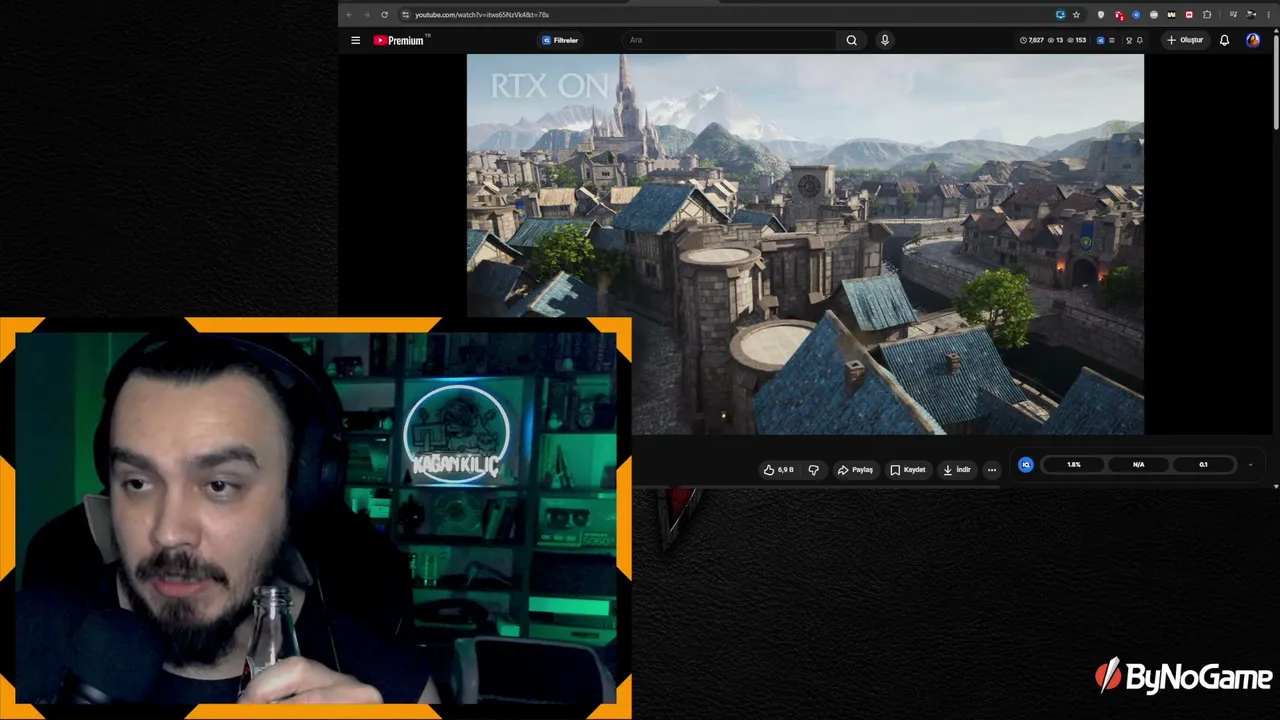
Task: Open the YouTube hamburger guide menu
Action: click(x=355, y=40)
